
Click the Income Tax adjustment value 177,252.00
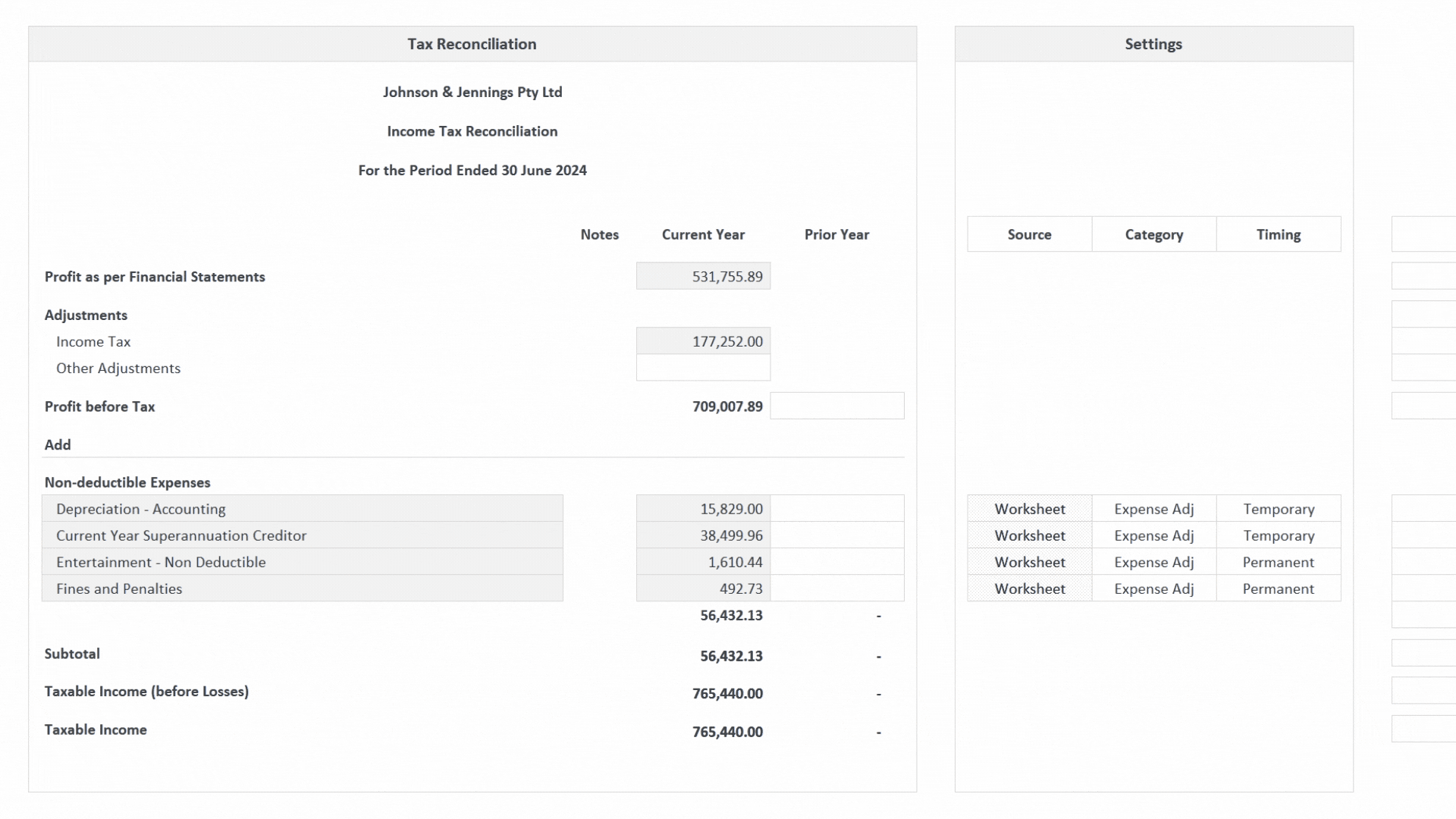click(702, 340)
